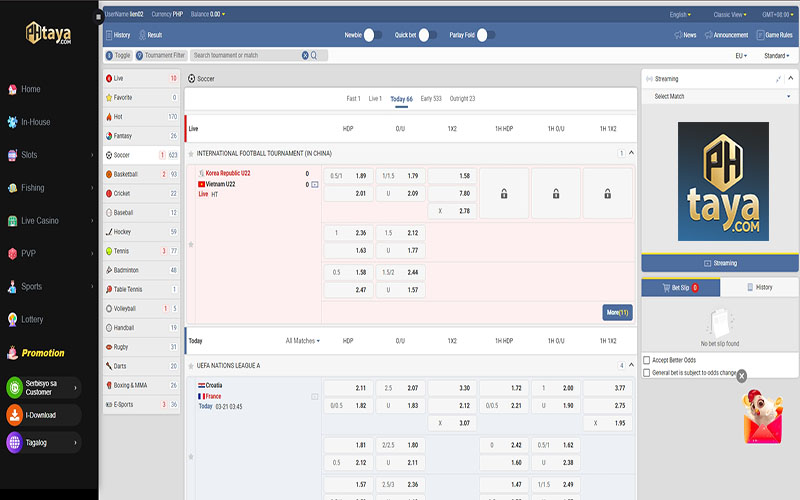Open the Classic View dropdown
The height and width of the screenshot is (500, 800).
(x=730, y=15)
